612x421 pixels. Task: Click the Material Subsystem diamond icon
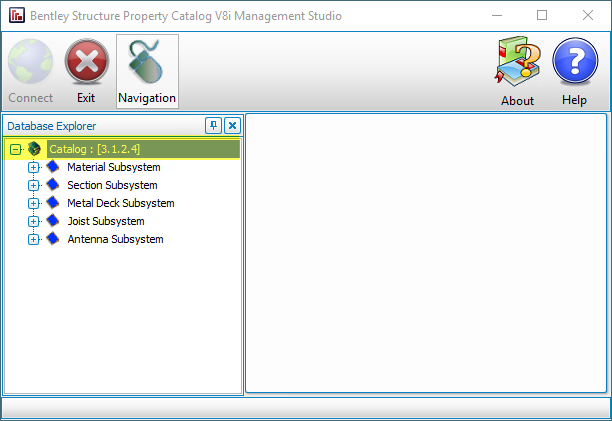coord(53,167)
